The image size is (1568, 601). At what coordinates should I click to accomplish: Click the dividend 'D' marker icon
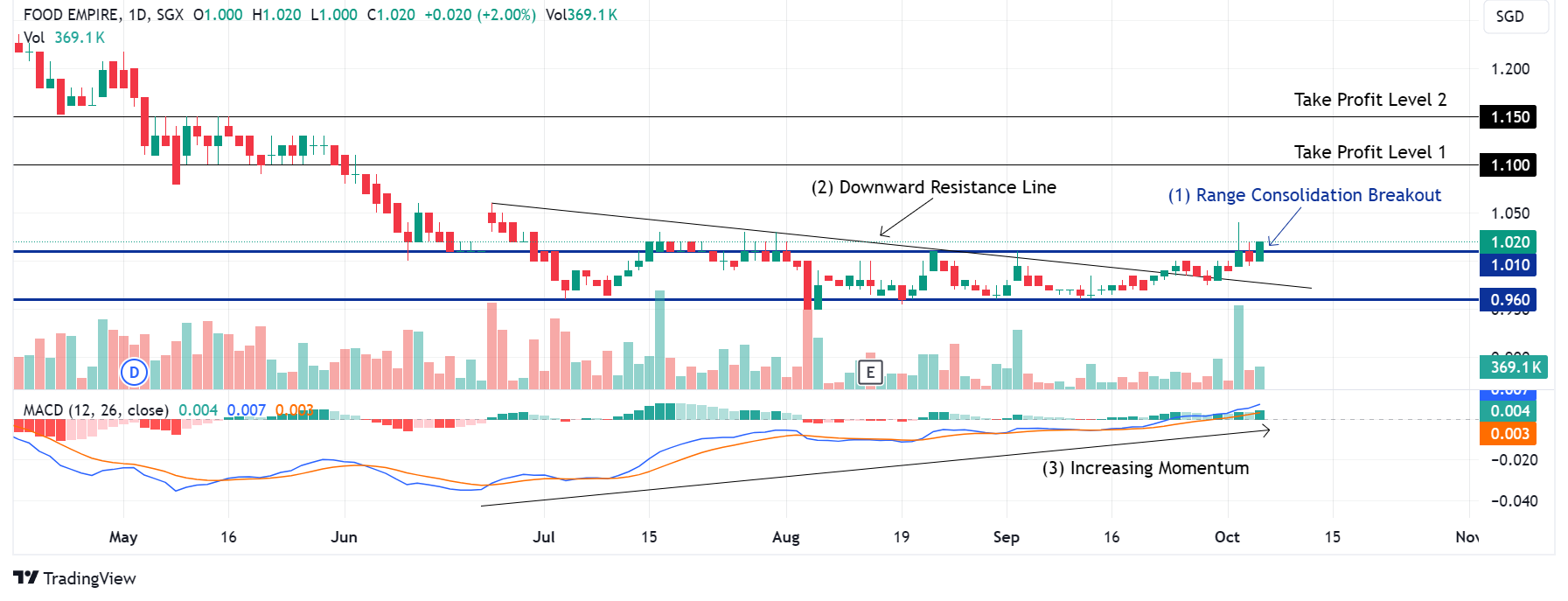(134, 373)
